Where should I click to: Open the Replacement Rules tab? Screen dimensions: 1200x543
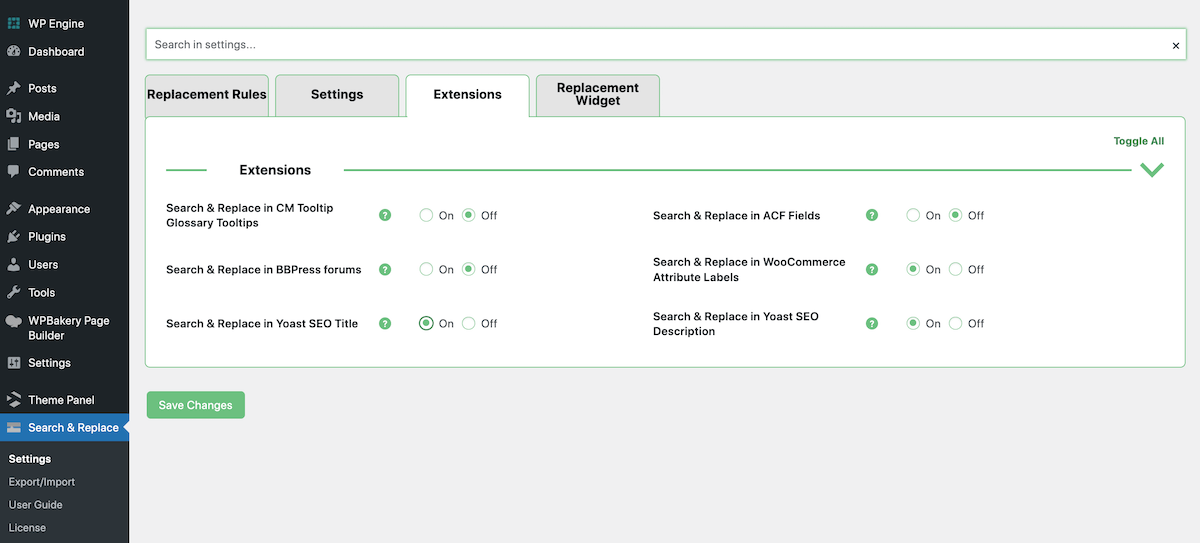click(x=207, y=95)
